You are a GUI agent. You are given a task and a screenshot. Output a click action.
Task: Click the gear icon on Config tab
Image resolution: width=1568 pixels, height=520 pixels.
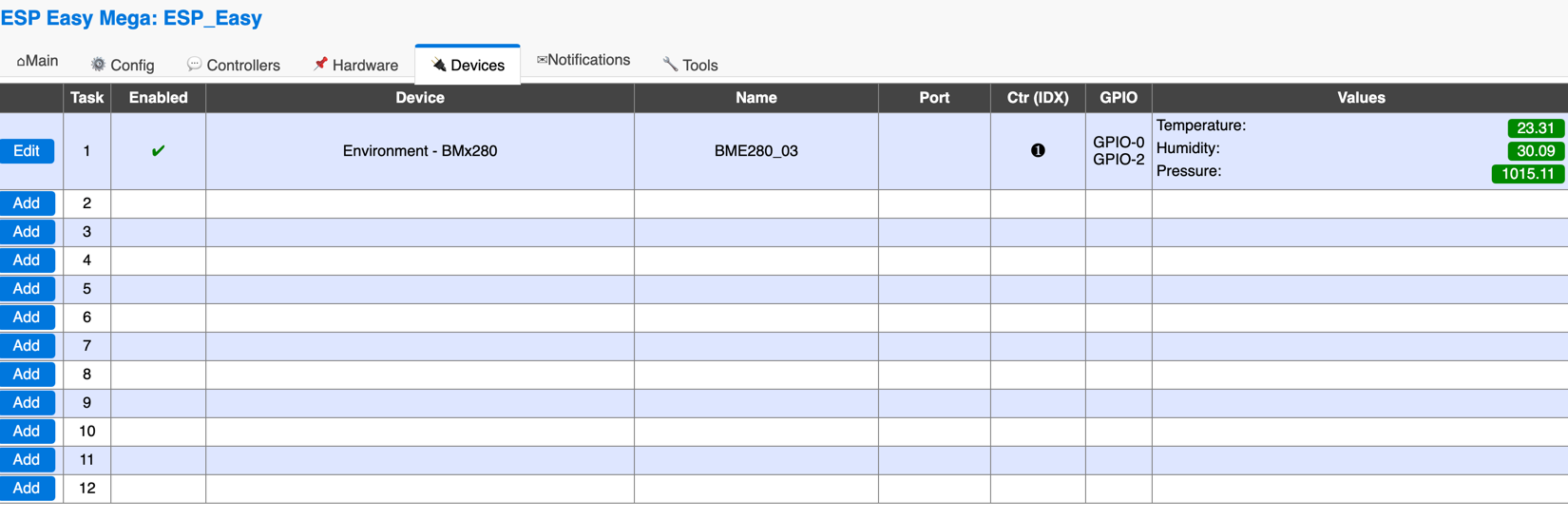pos(98,65)
